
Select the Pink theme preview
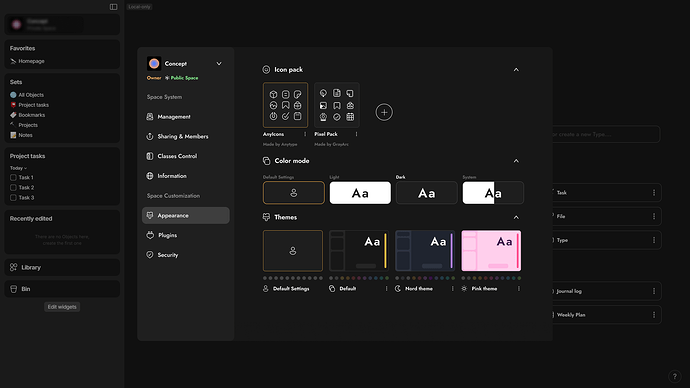pyautogui.click(x=491, y=251)
